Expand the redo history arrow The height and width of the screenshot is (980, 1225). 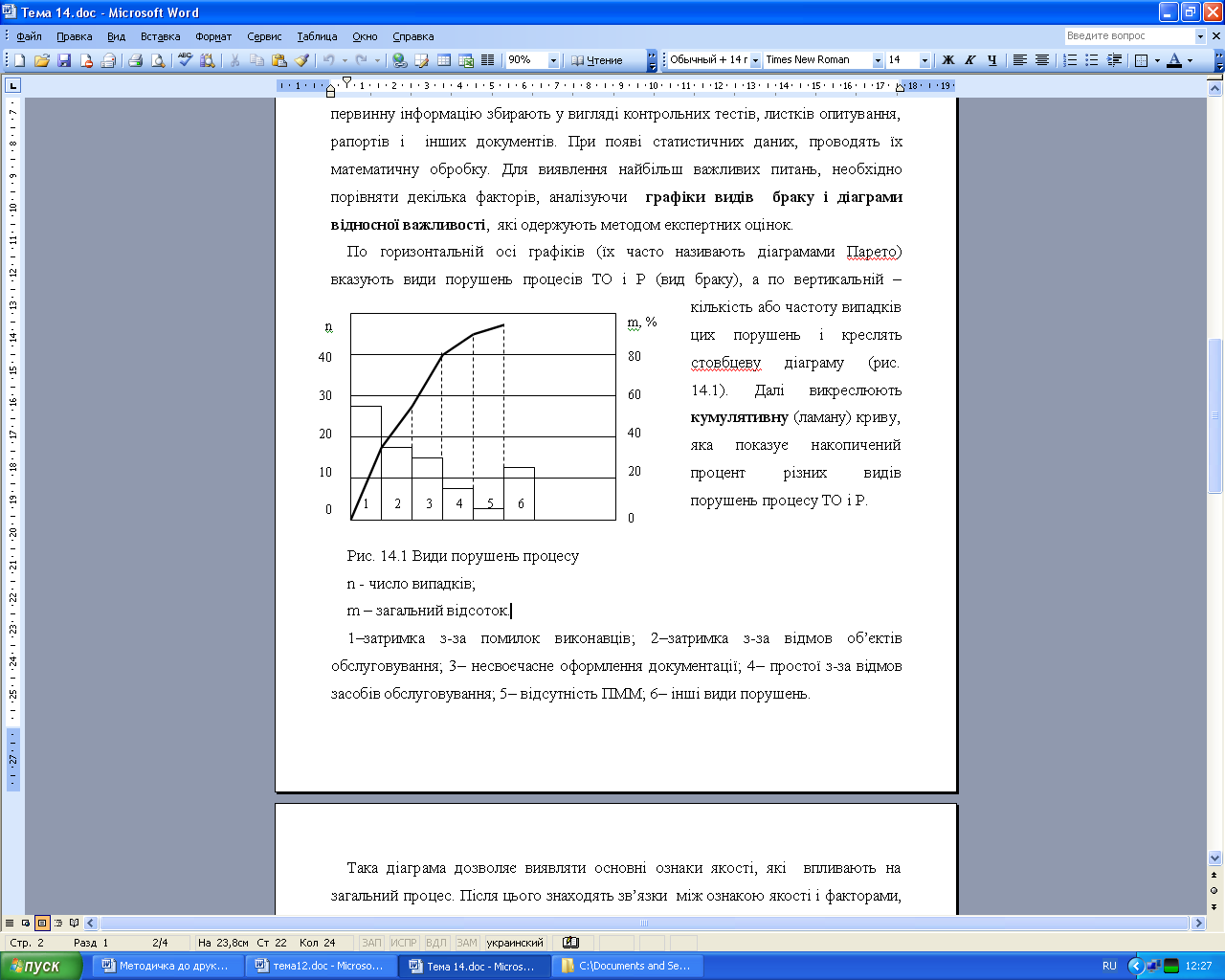377,60
